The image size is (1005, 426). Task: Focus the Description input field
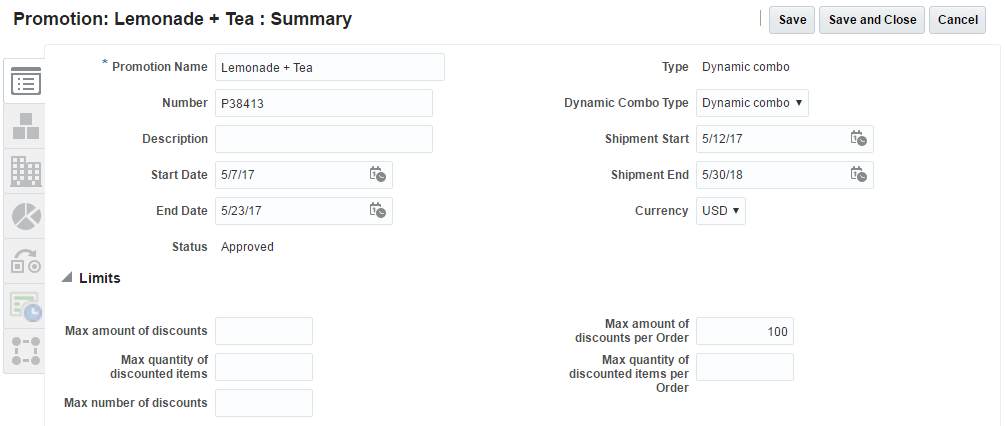tap(323, 139)
